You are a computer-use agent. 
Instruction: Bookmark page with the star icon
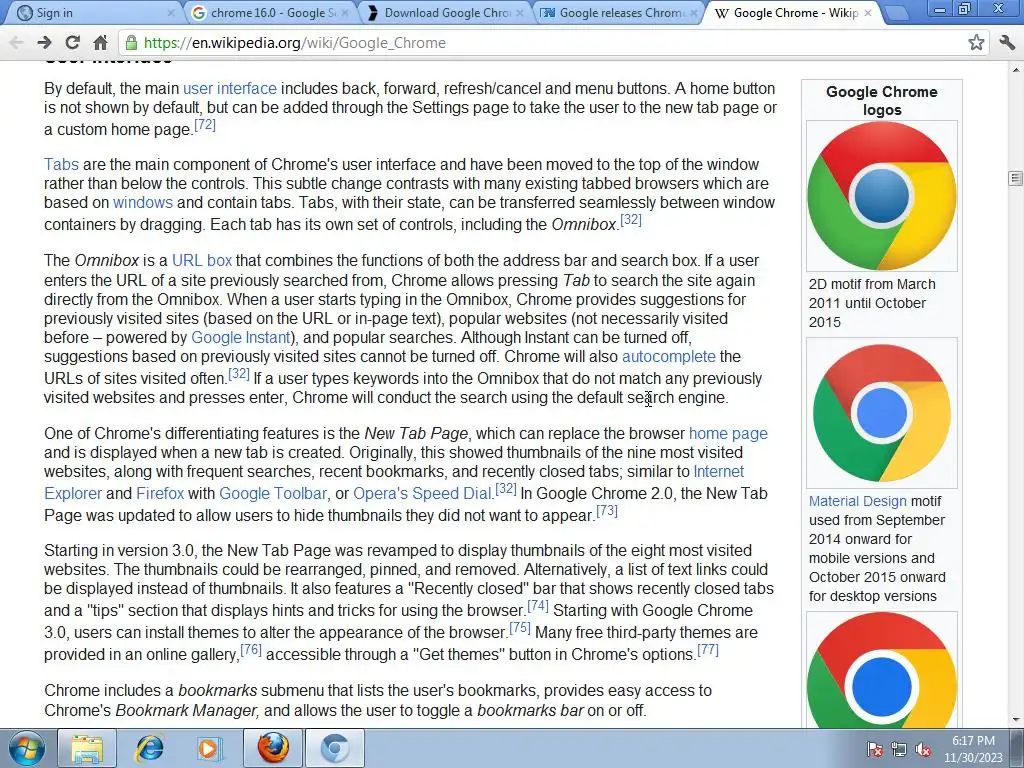pos(976,43)
